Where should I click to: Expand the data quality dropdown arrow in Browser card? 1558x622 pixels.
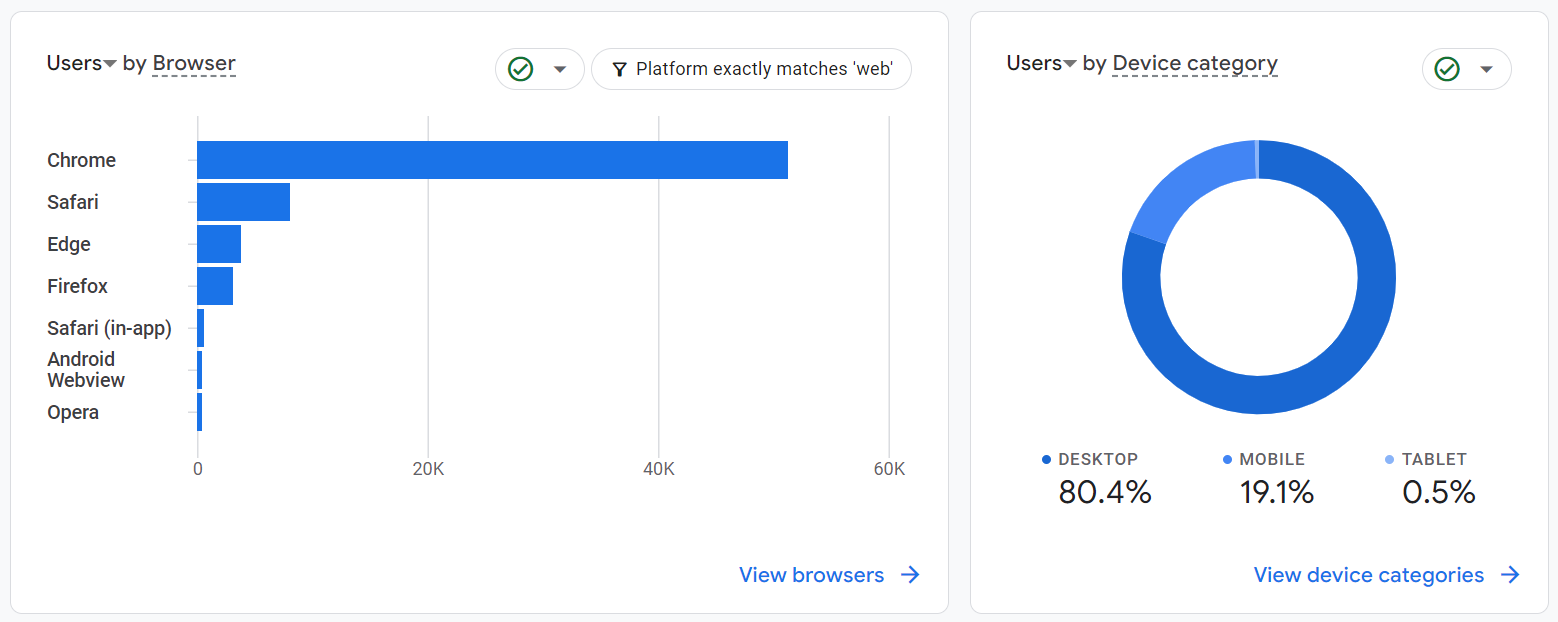pyautogui.click(x=560, y=69)
